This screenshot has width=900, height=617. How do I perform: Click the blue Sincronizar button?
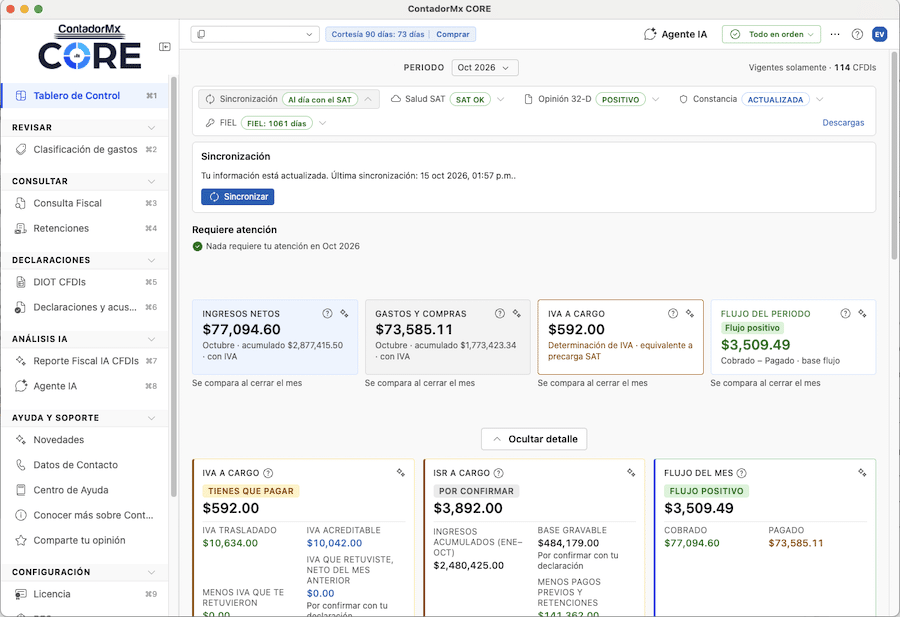click(238, 197)
